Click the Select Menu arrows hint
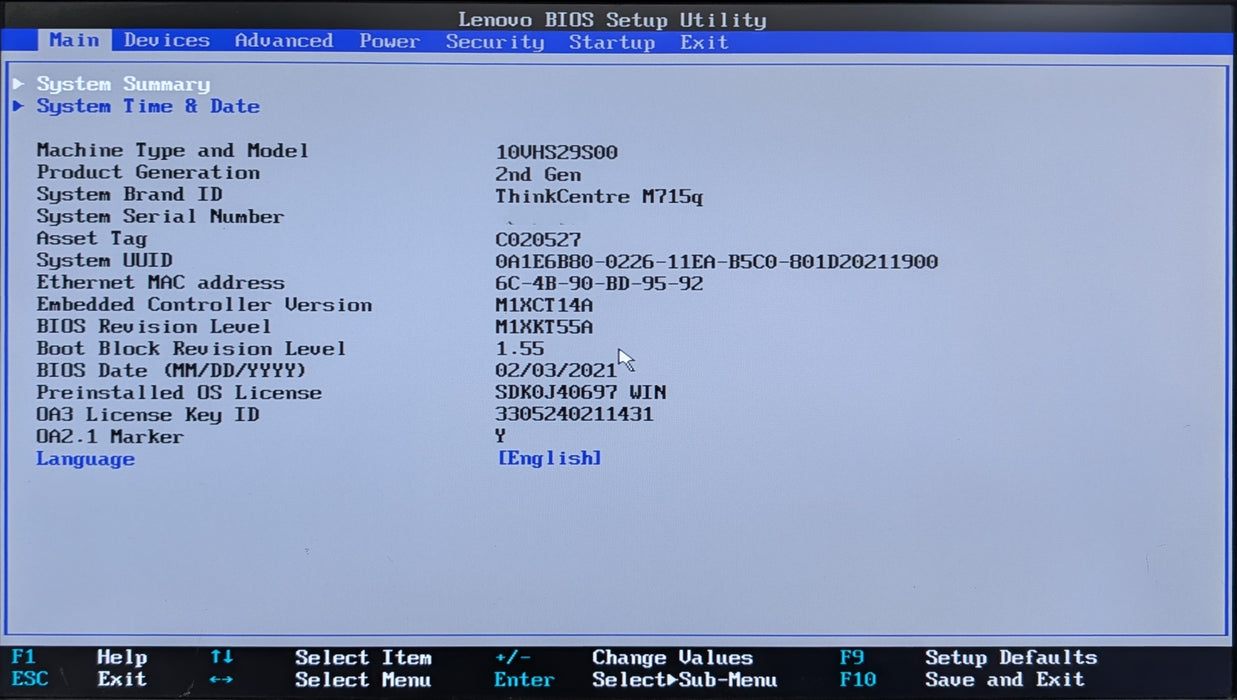Image resolution: width=1237 pixels, height=700 pixels. [x=321, y=680]
